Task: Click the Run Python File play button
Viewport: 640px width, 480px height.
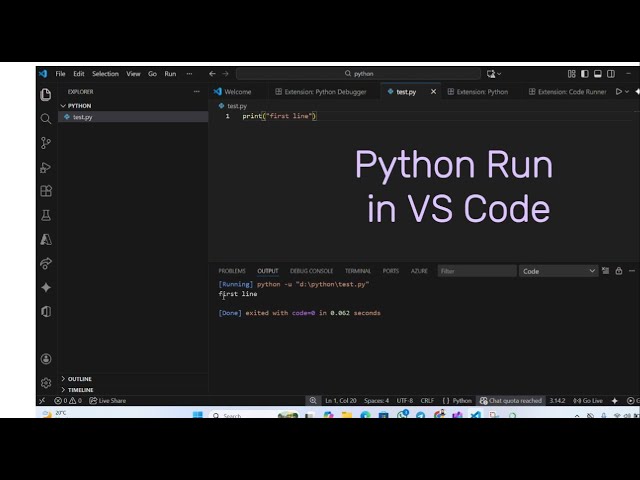Action: 619,91
